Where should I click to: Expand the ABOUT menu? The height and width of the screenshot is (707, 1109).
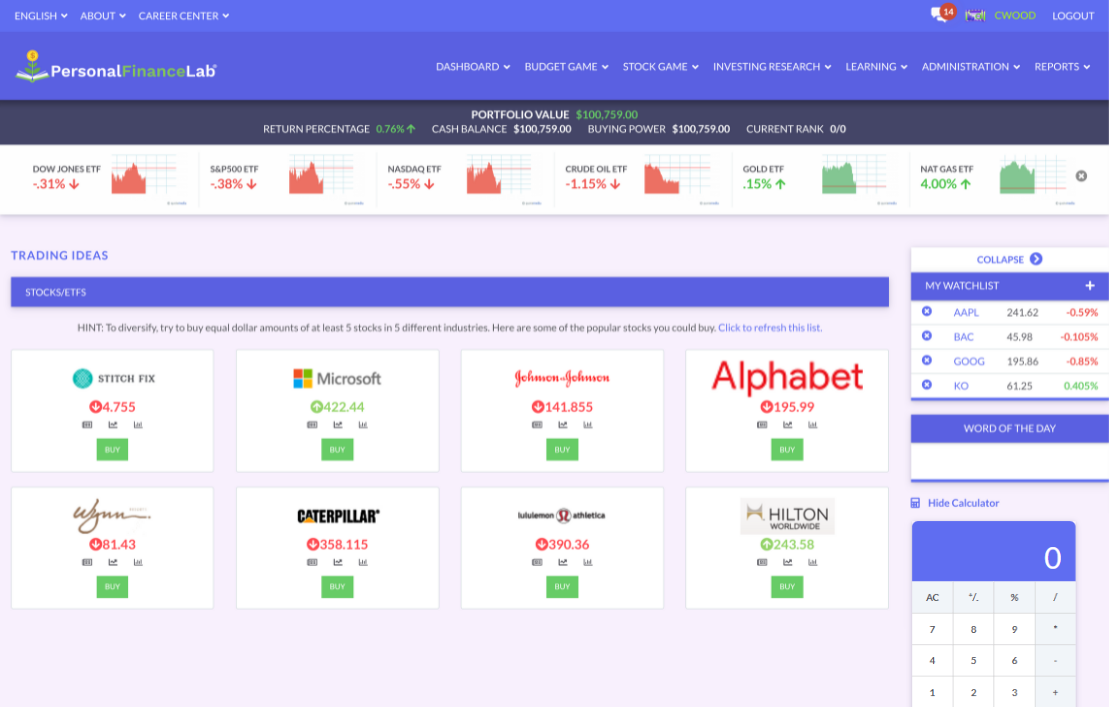click(x=103, y=16)
